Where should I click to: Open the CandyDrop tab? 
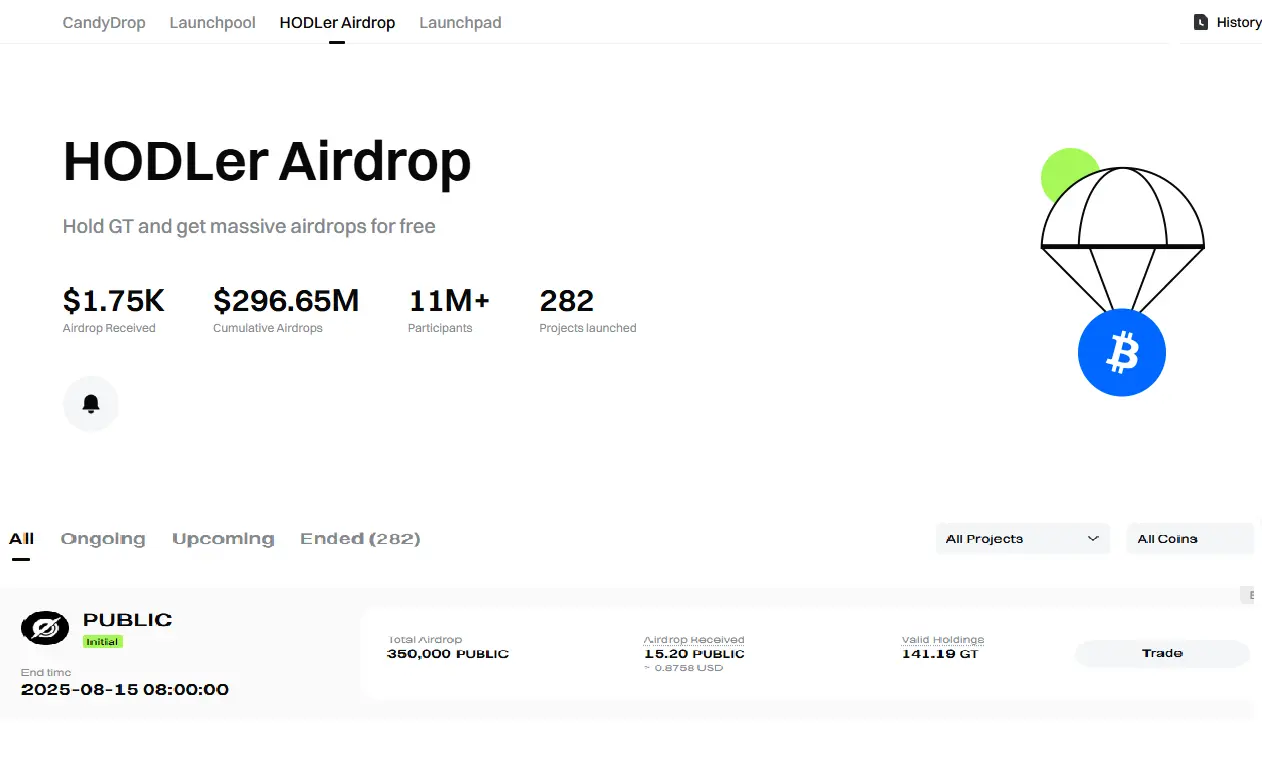point(104,22)
